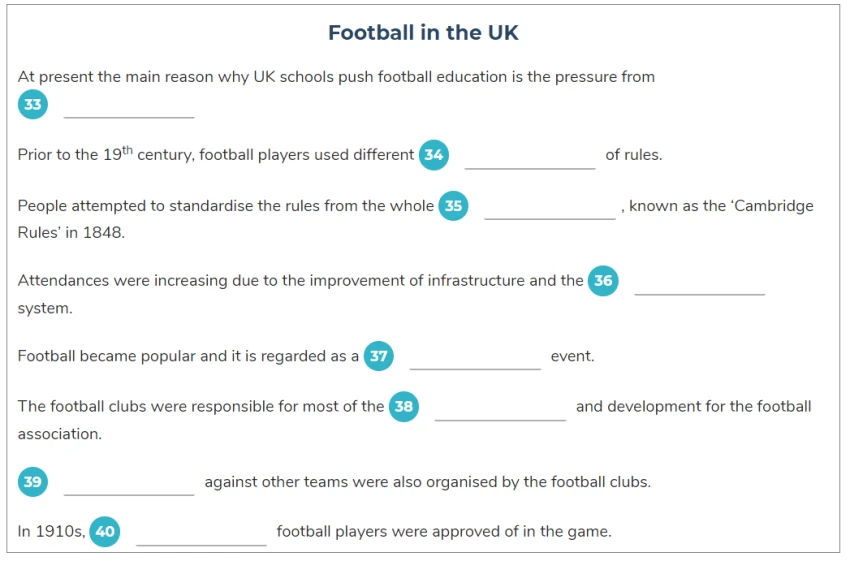Focus the blank before 'and development'
The image size is (850, 574).
[500, 408]
